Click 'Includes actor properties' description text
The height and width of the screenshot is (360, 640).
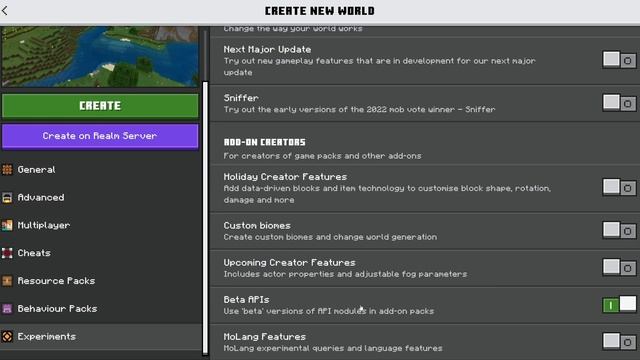point(345,274)
